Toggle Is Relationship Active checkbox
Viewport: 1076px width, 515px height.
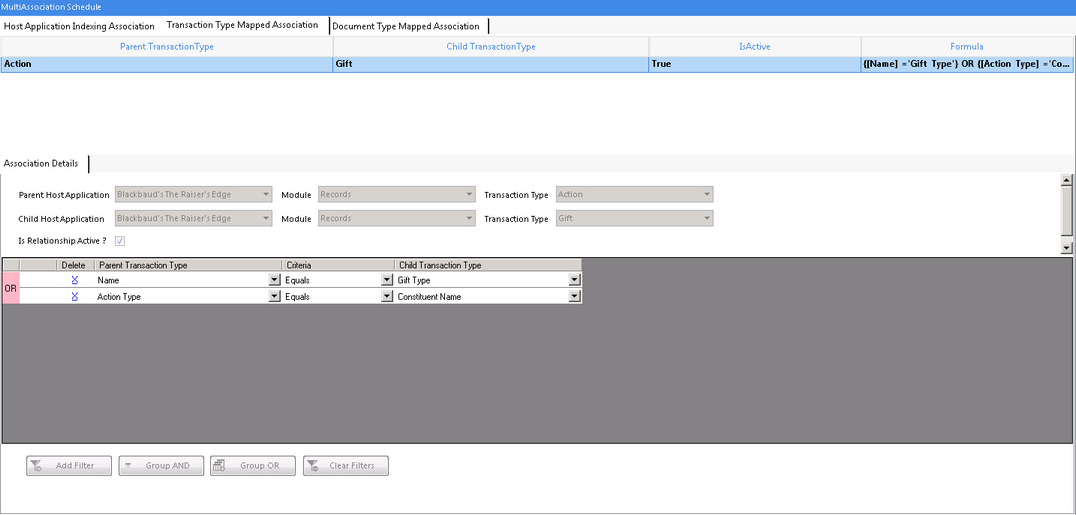[120, 241]
